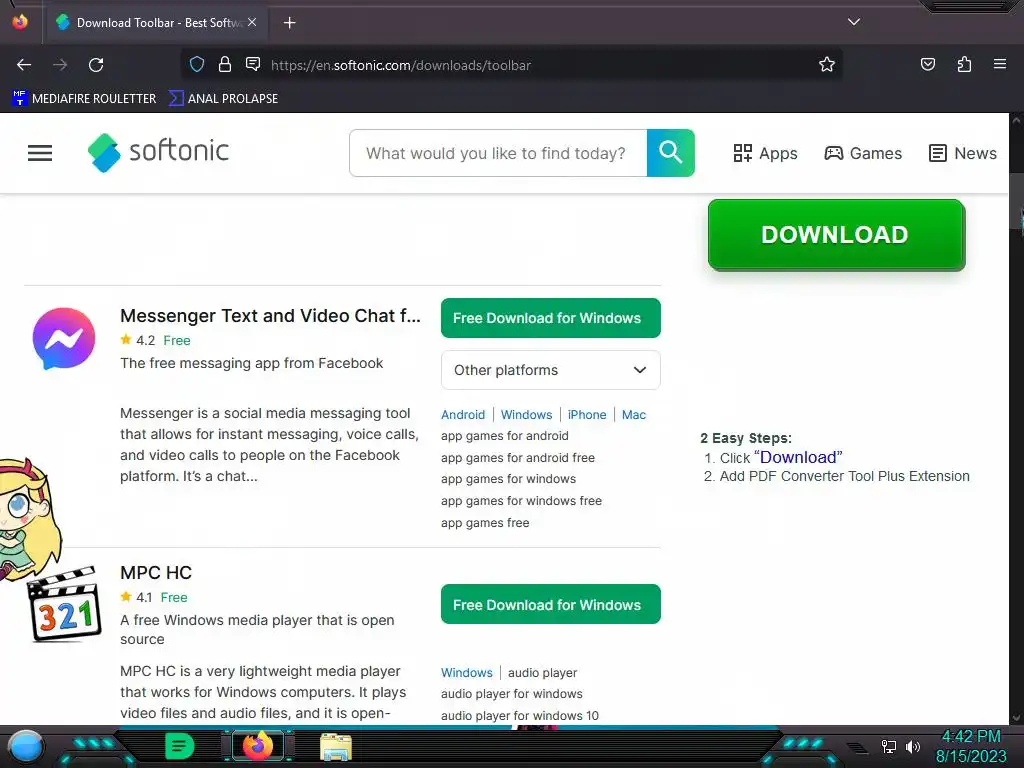Open MEDIAFIRE ROULETTER bookmark
This screenshot has width=1024, height=768.
84,99
